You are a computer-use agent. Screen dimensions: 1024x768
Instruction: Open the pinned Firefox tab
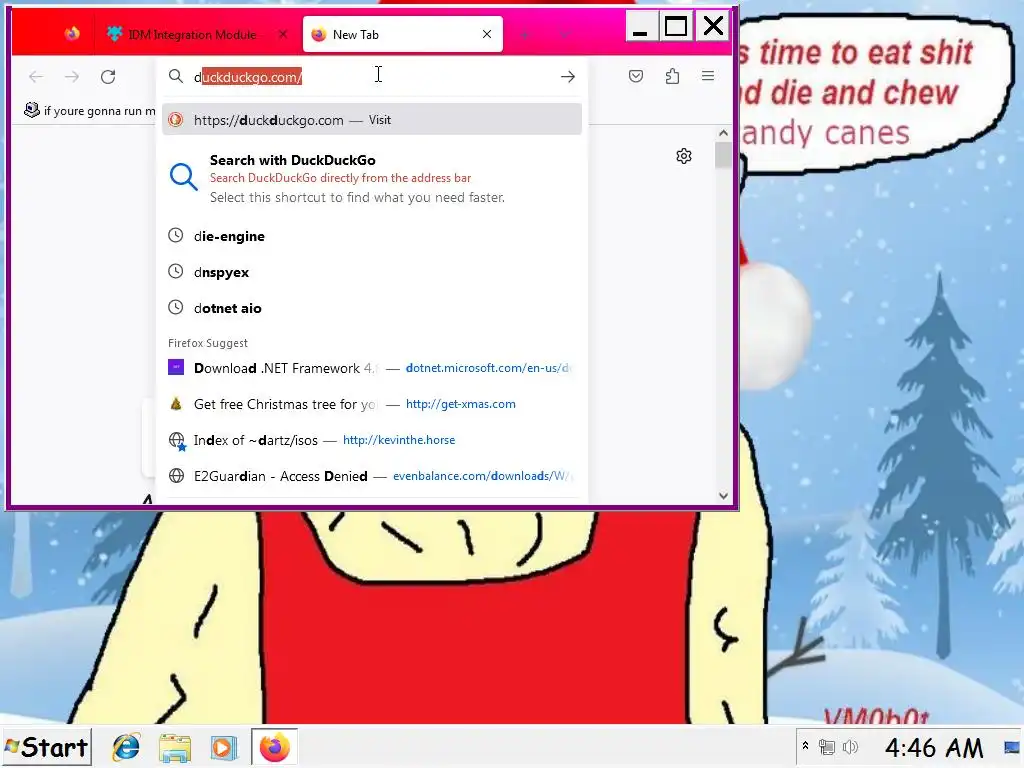(72, 34)
